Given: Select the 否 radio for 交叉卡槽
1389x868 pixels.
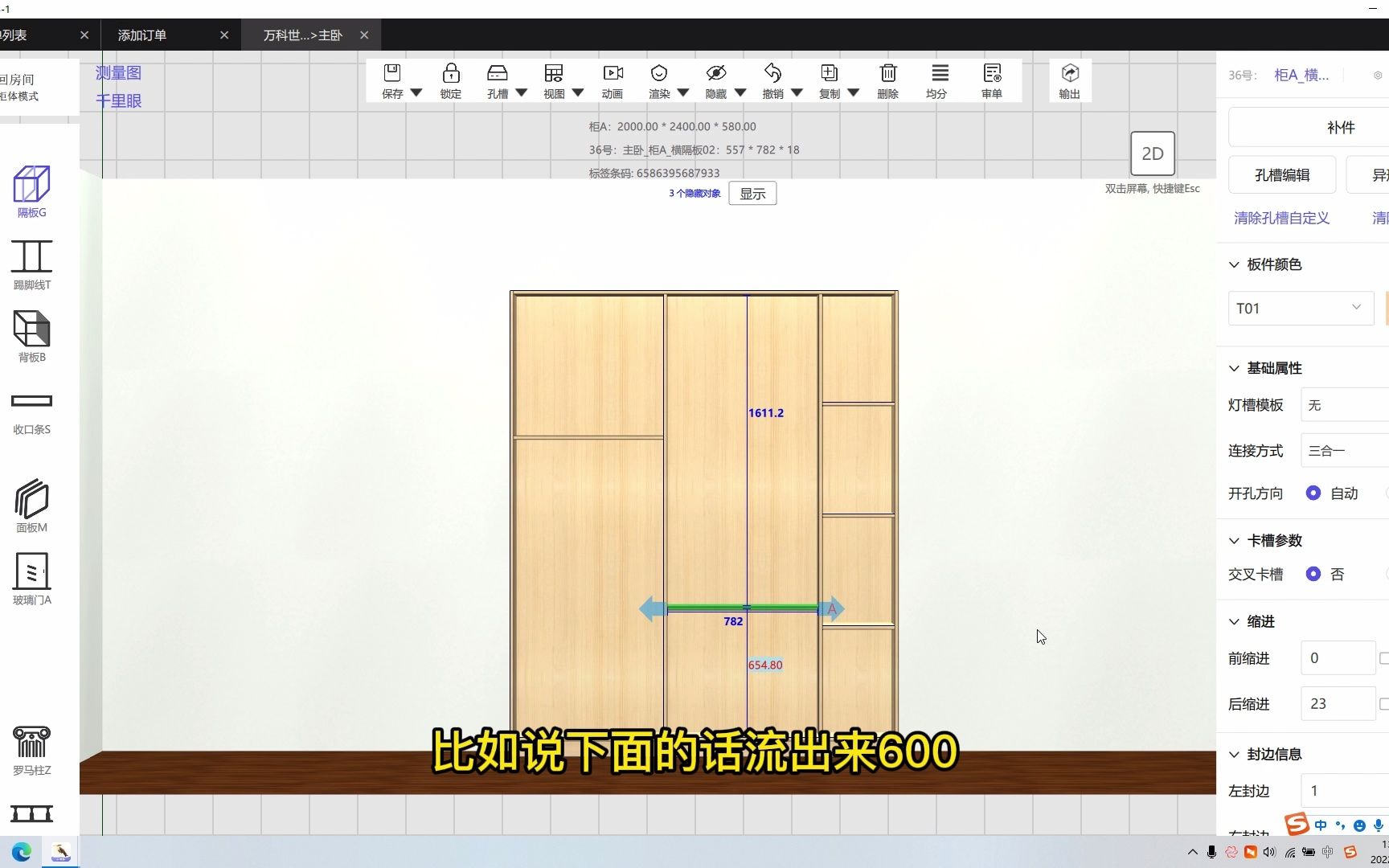Looking at the screenshot, I should (1313, 574).
